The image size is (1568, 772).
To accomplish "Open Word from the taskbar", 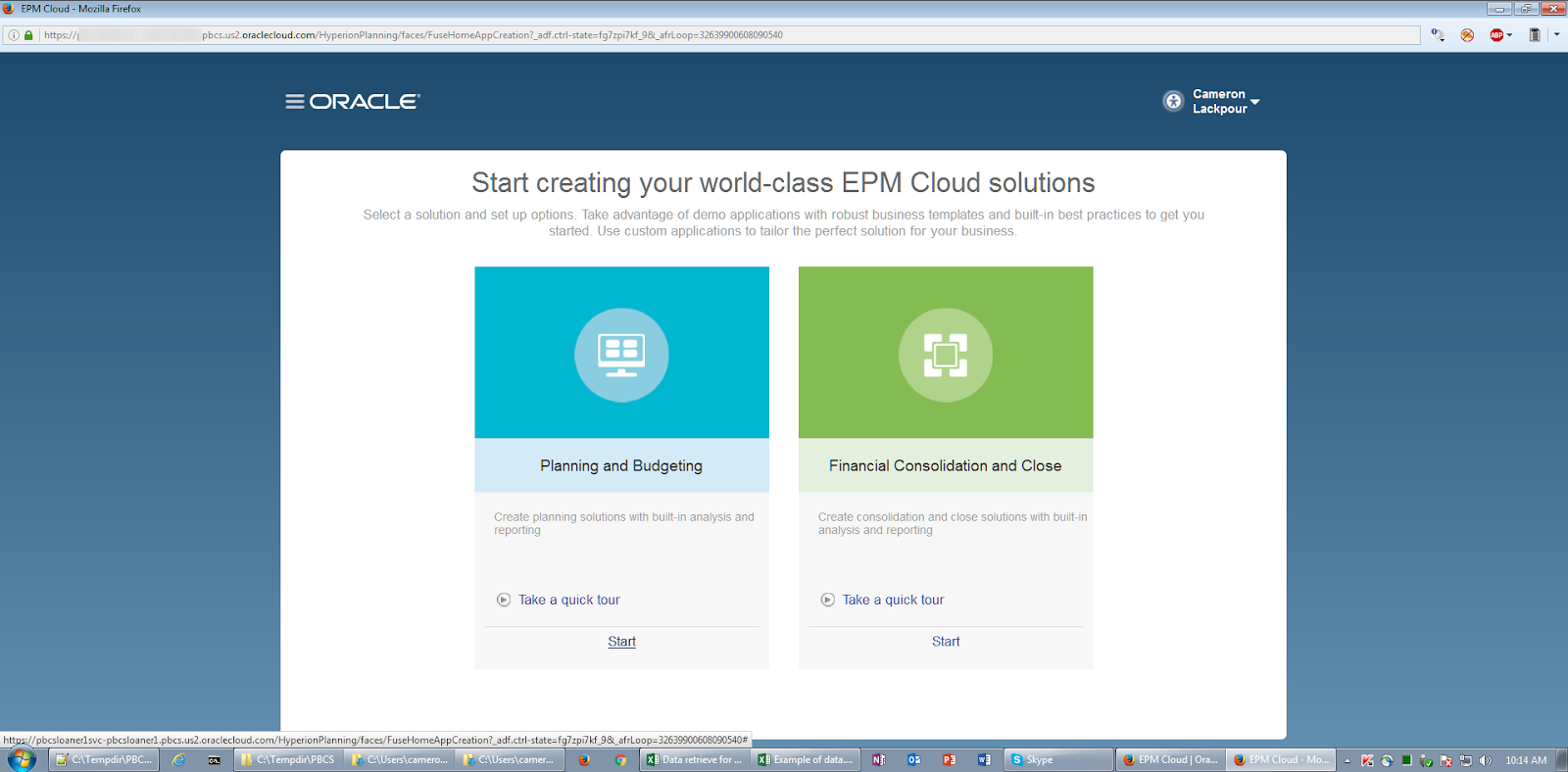I will tap(984, 759).
